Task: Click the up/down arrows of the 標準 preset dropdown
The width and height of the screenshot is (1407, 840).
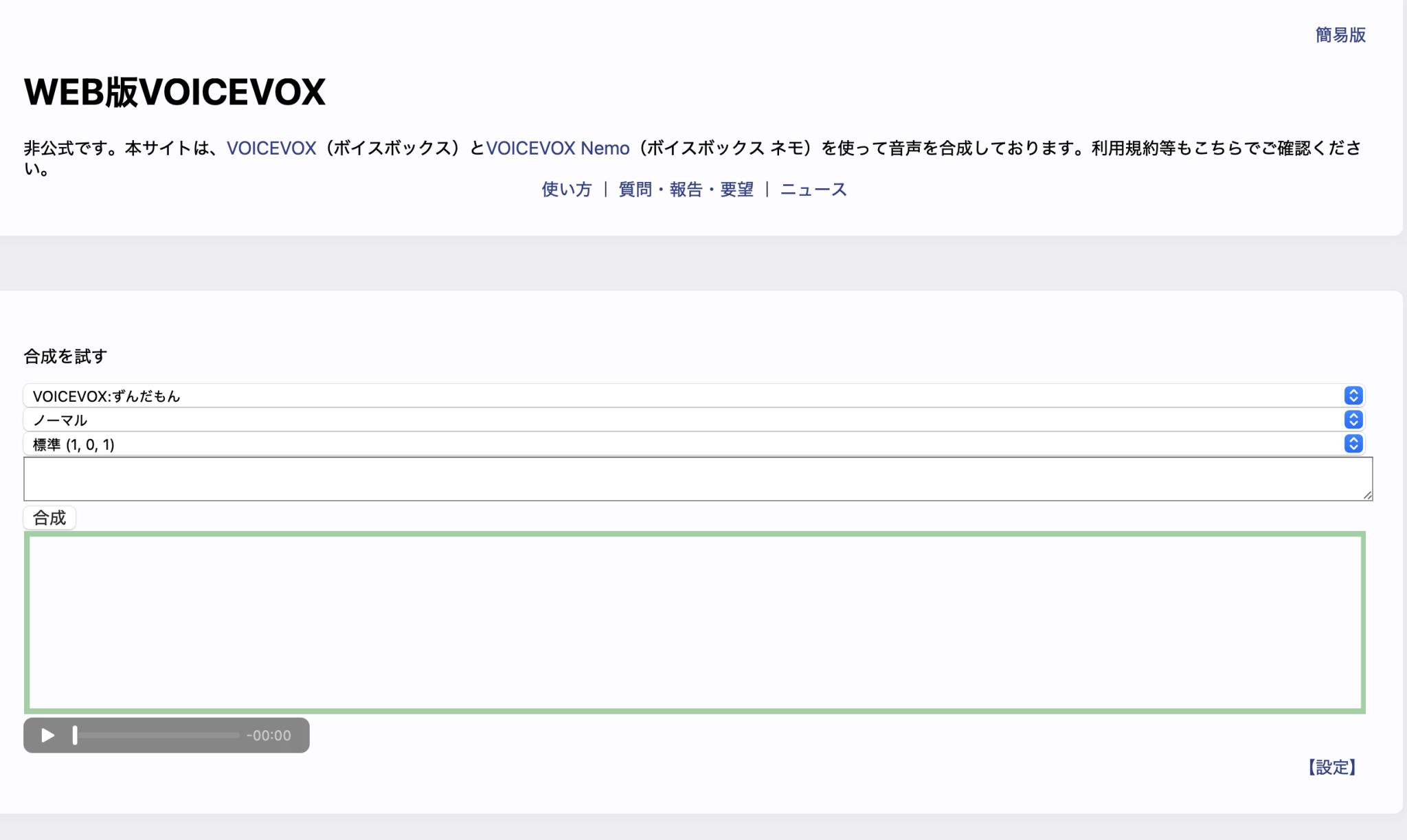Action: tap(1353, 444)
